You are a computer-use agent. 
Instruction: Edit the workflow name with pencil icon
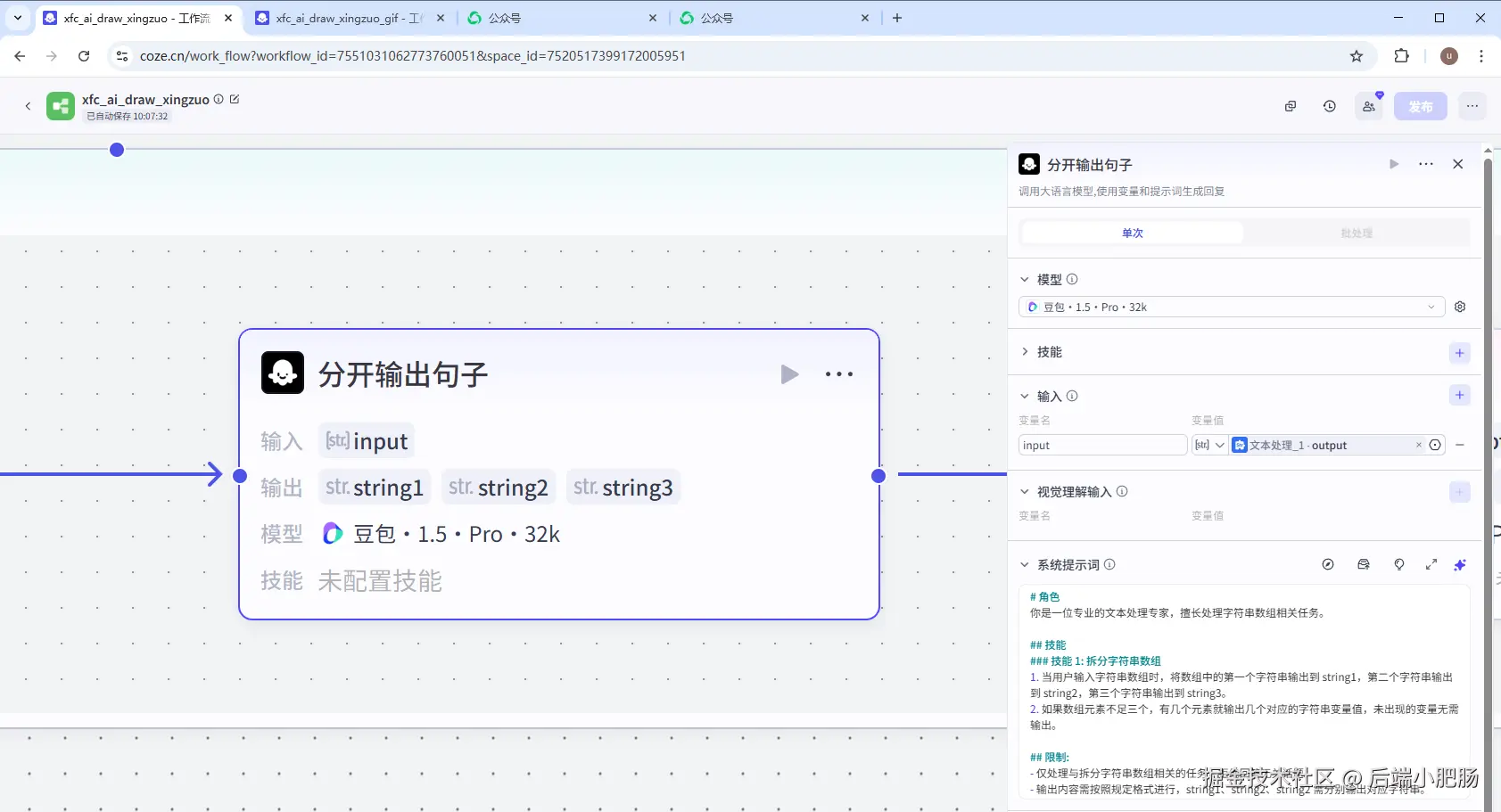(x=235, y=99)
